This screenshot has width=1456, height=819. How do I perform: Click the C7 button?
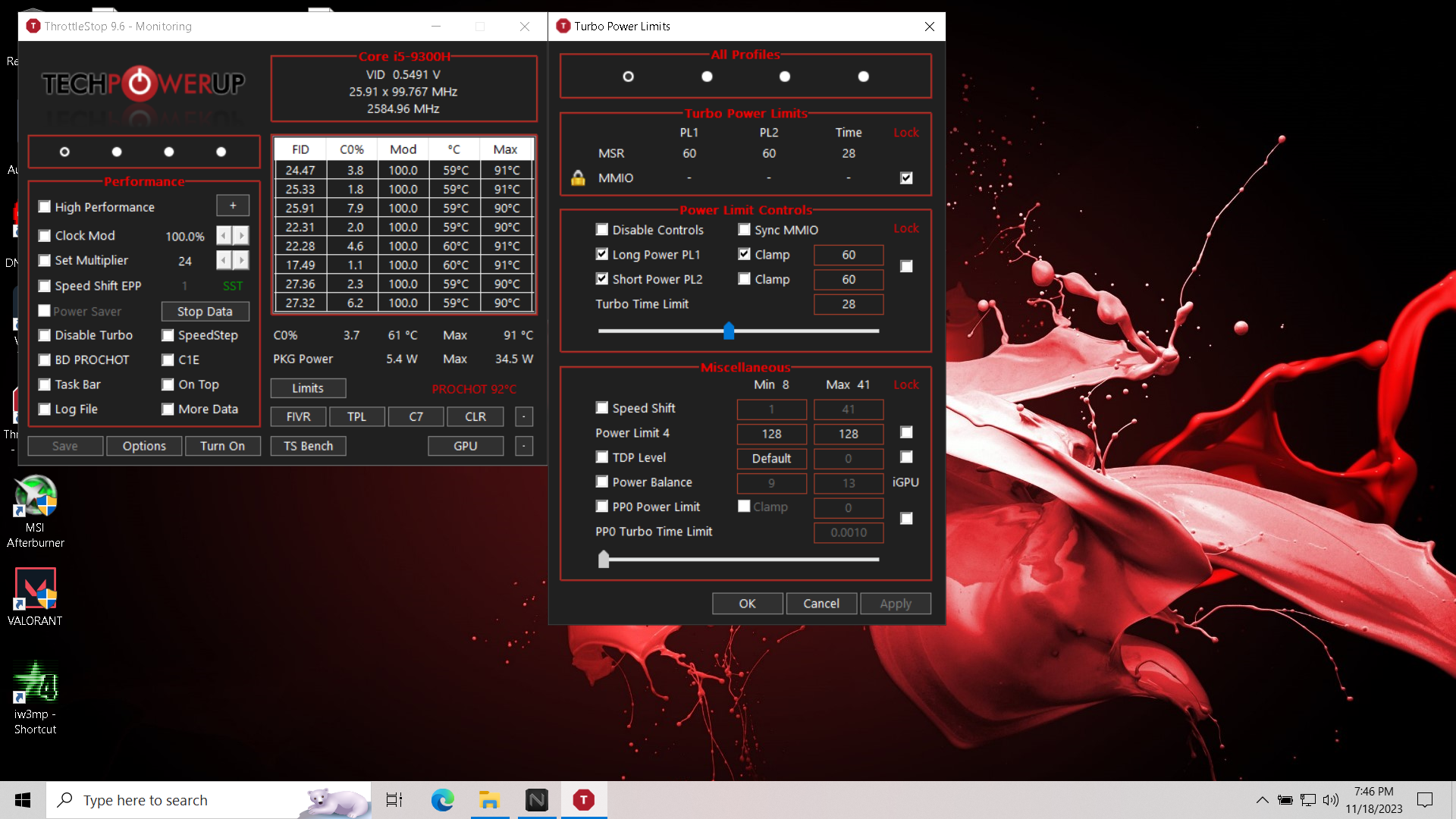click(x=416, y=416)
